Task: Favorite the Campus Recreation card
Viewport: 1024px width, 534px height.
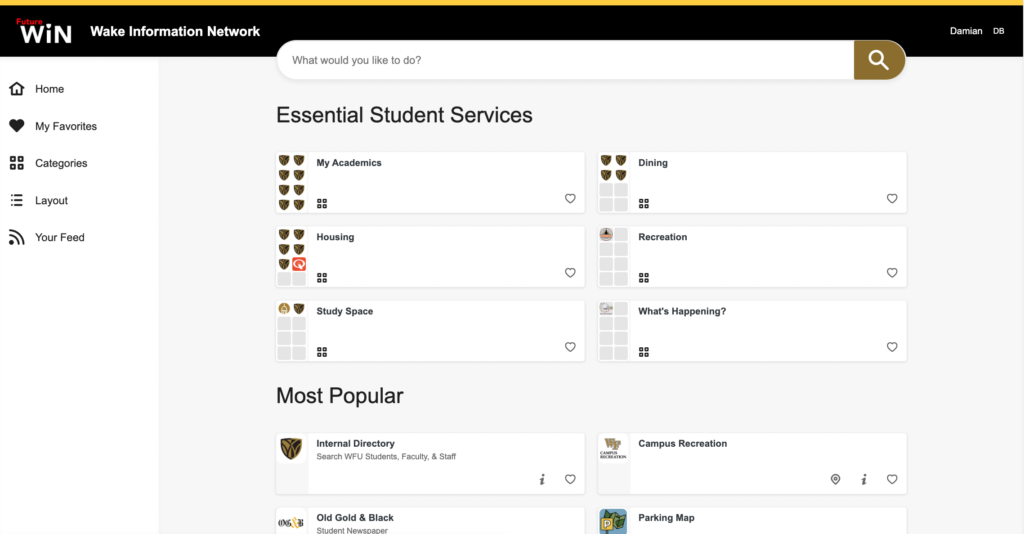Action: pyautogui.click(x=892, y=479)
